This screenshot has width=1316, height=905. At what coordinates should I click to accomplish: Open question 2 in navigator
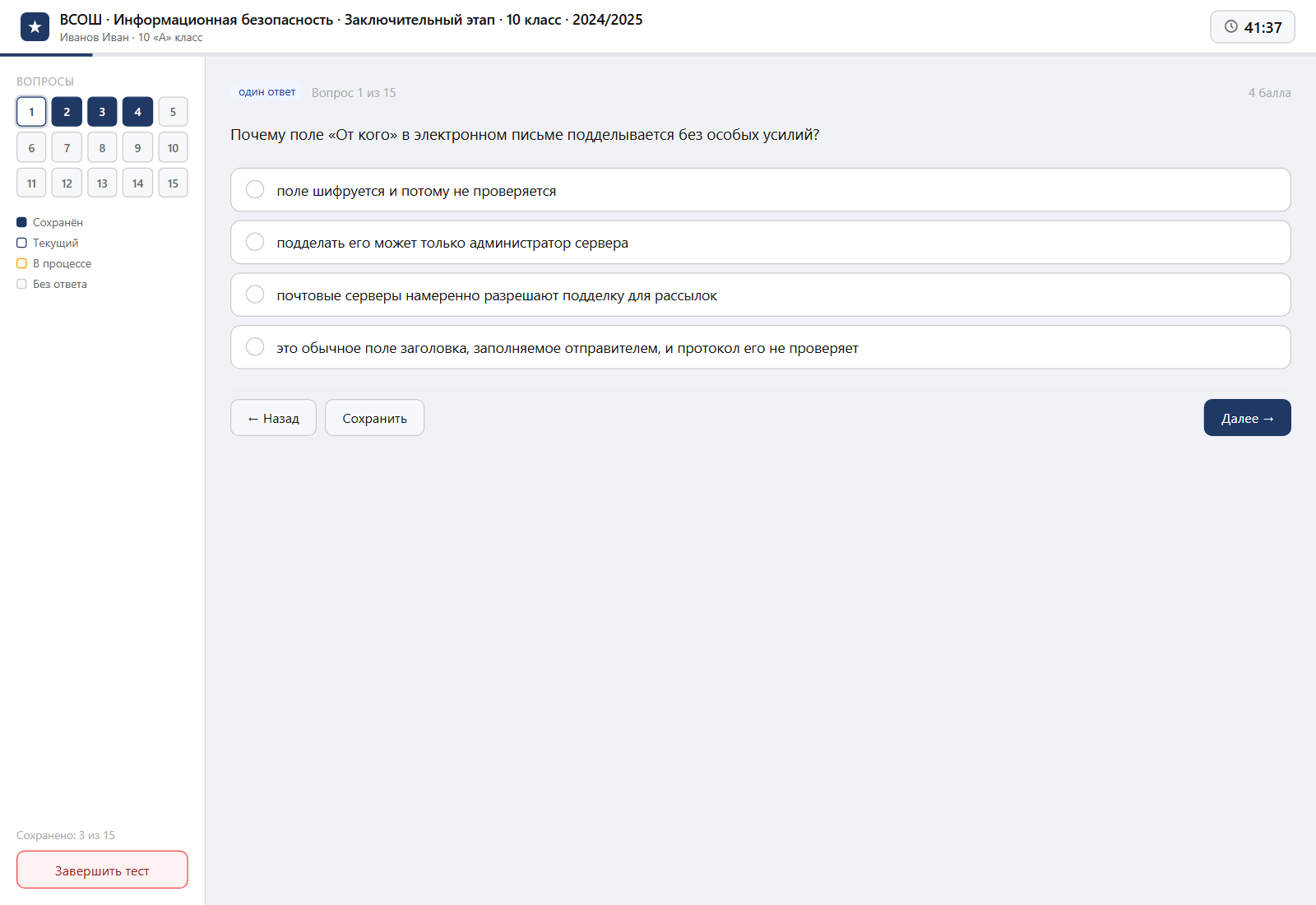coord(67,112)
